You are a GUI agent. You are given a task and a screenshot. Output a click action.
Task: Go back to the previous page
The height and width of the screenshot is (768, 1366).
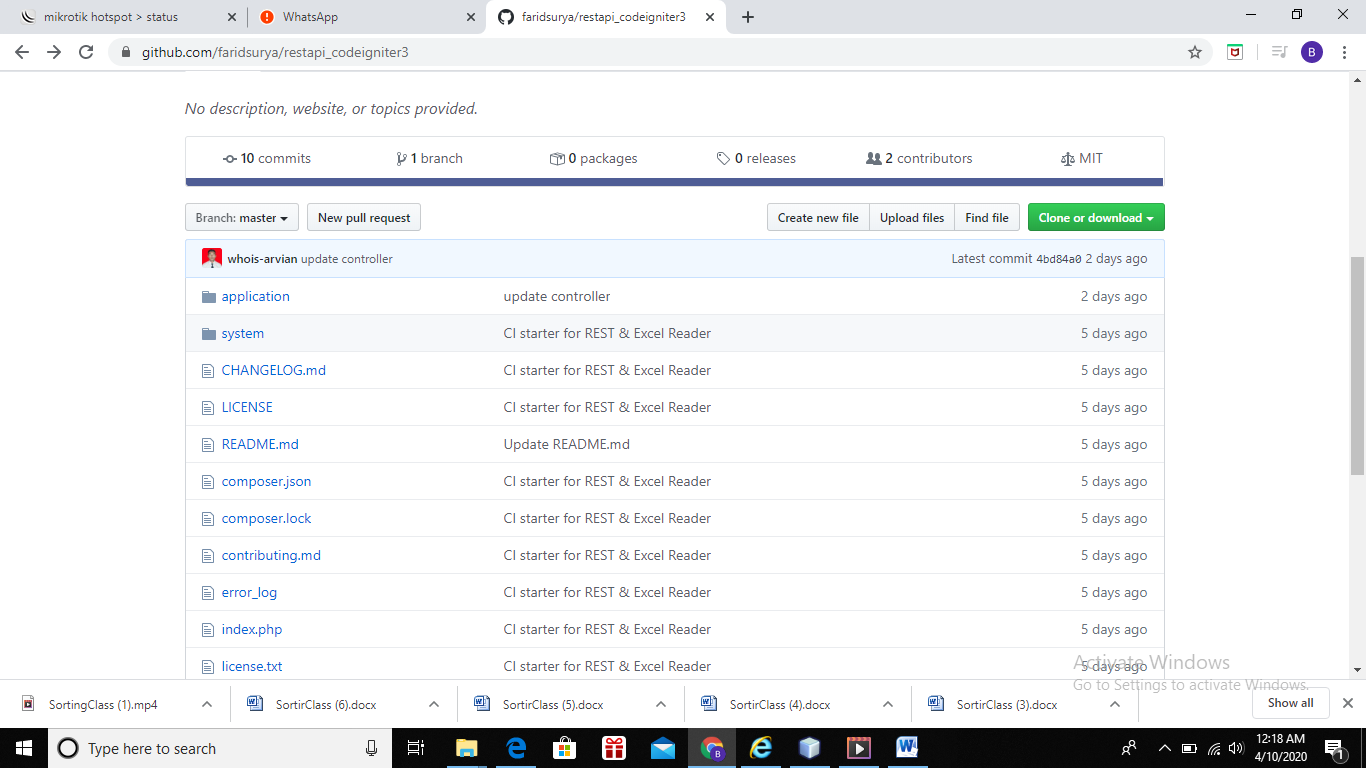[22, 52]
